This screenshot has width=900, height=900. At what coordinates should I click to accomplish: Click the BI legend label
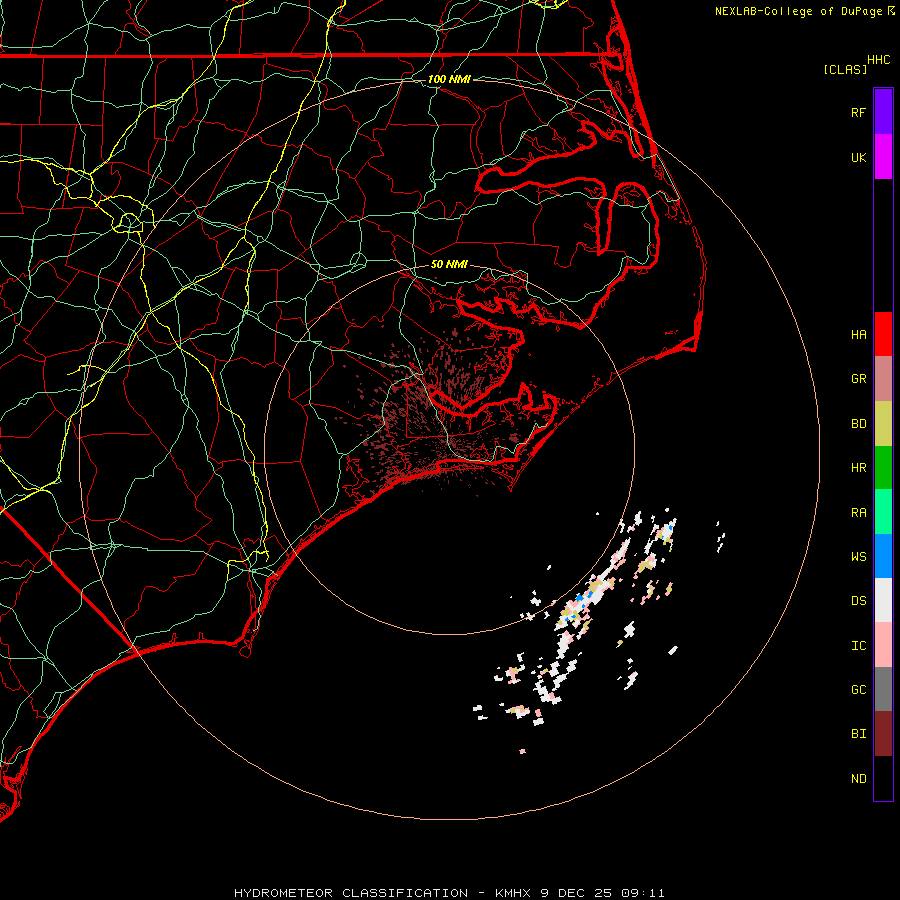858,734
